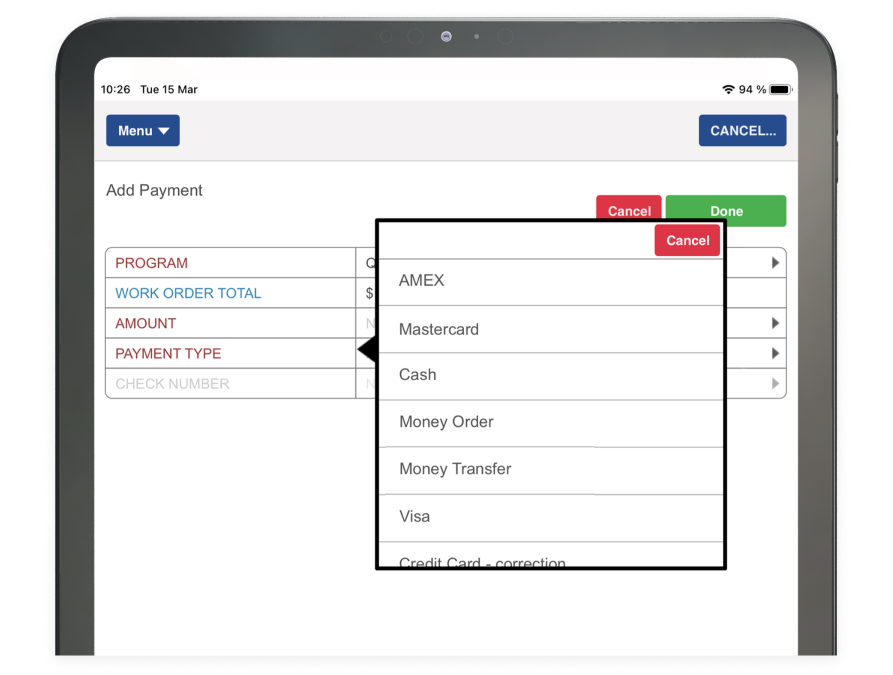Choose Mastercard payment type
This screenshot has height=675, width=893.
[x=551, y=329]
